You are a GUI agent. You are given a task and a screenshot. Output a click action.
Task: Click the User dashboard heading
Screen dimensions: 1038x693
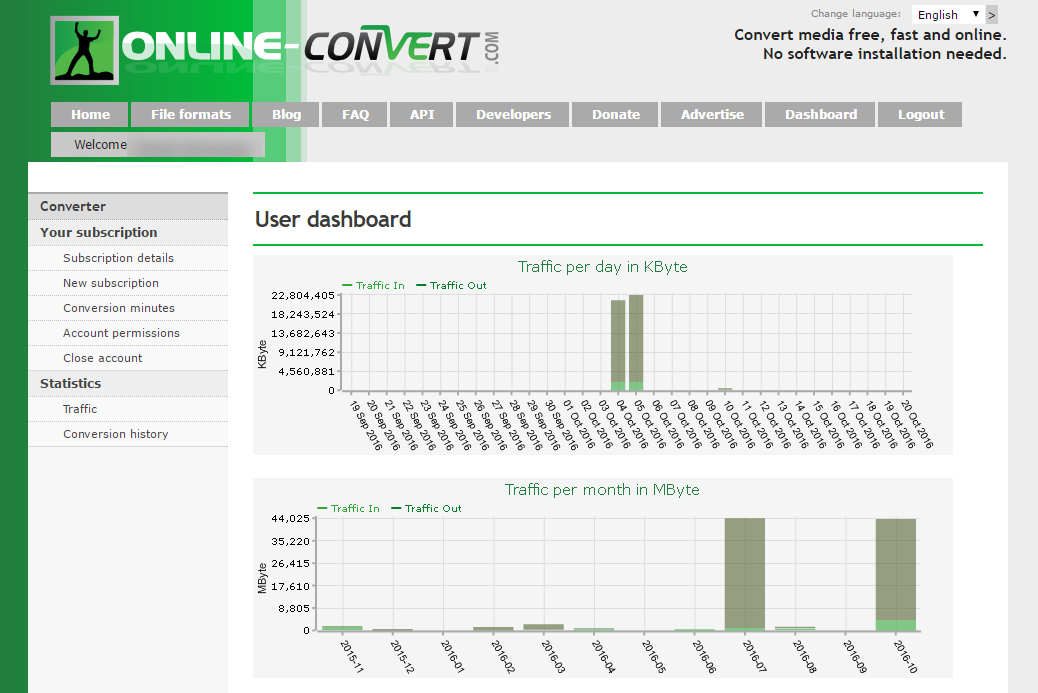[333, 219]
